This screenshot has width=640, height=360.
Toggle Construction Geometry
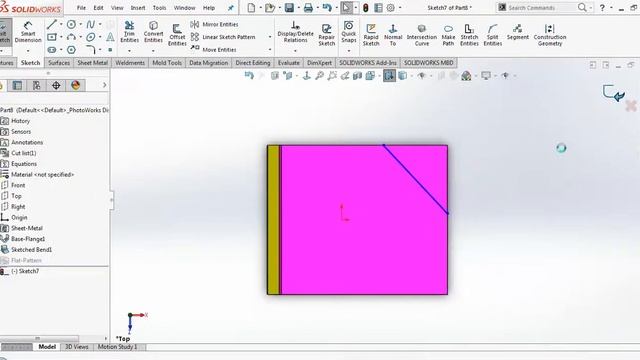pyautogui.click(x=550, y=34)
